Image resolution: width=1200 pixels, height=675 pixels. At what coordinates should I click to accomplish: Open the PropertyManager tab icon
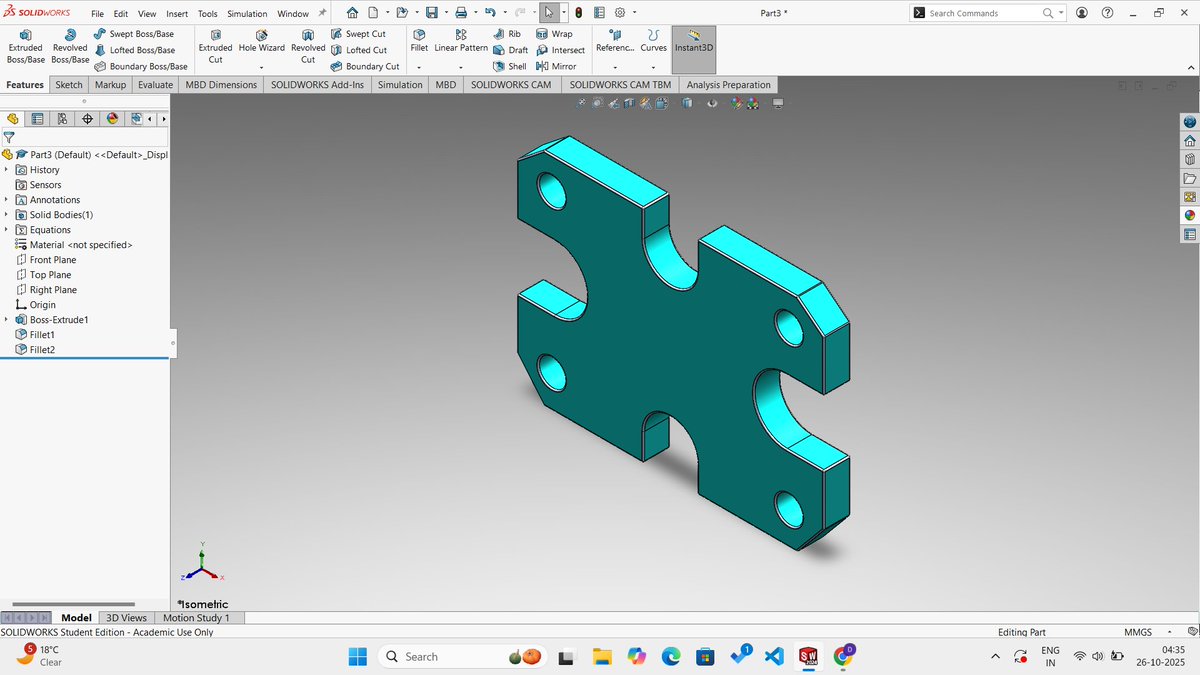[x=37, y=119]
